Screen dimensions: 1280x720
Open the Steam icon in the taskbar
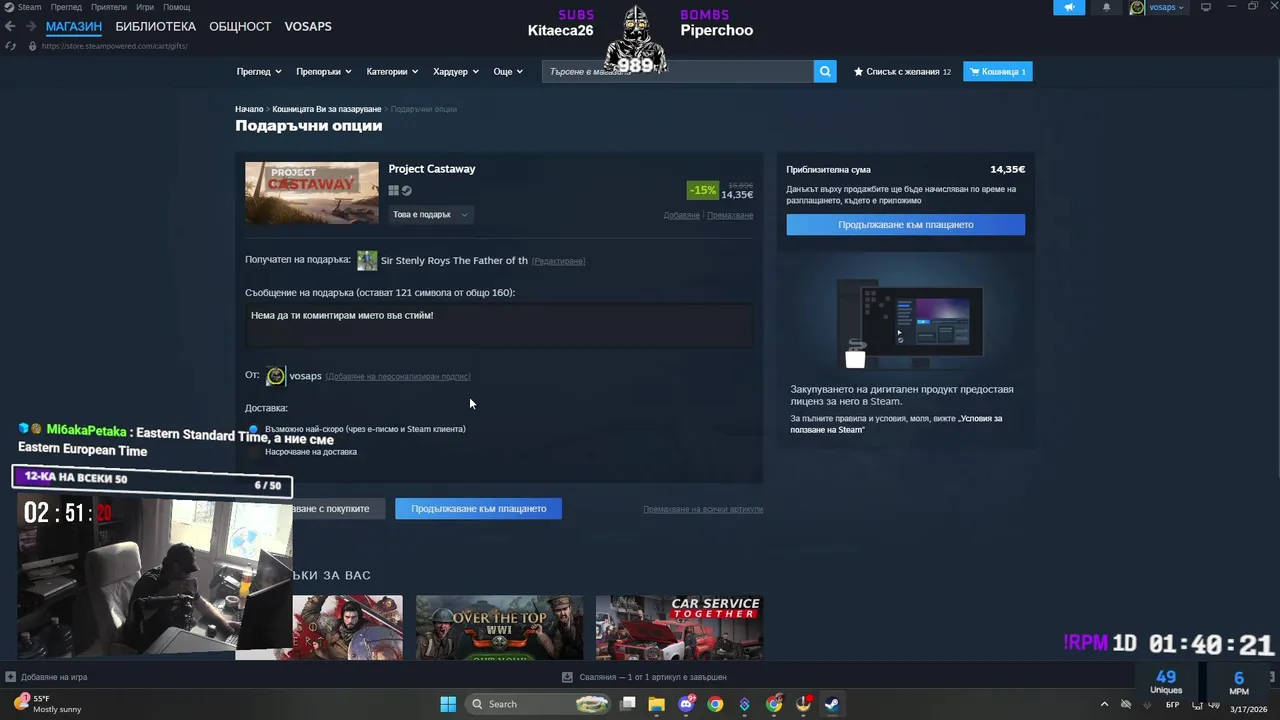[x=832, y=704]
